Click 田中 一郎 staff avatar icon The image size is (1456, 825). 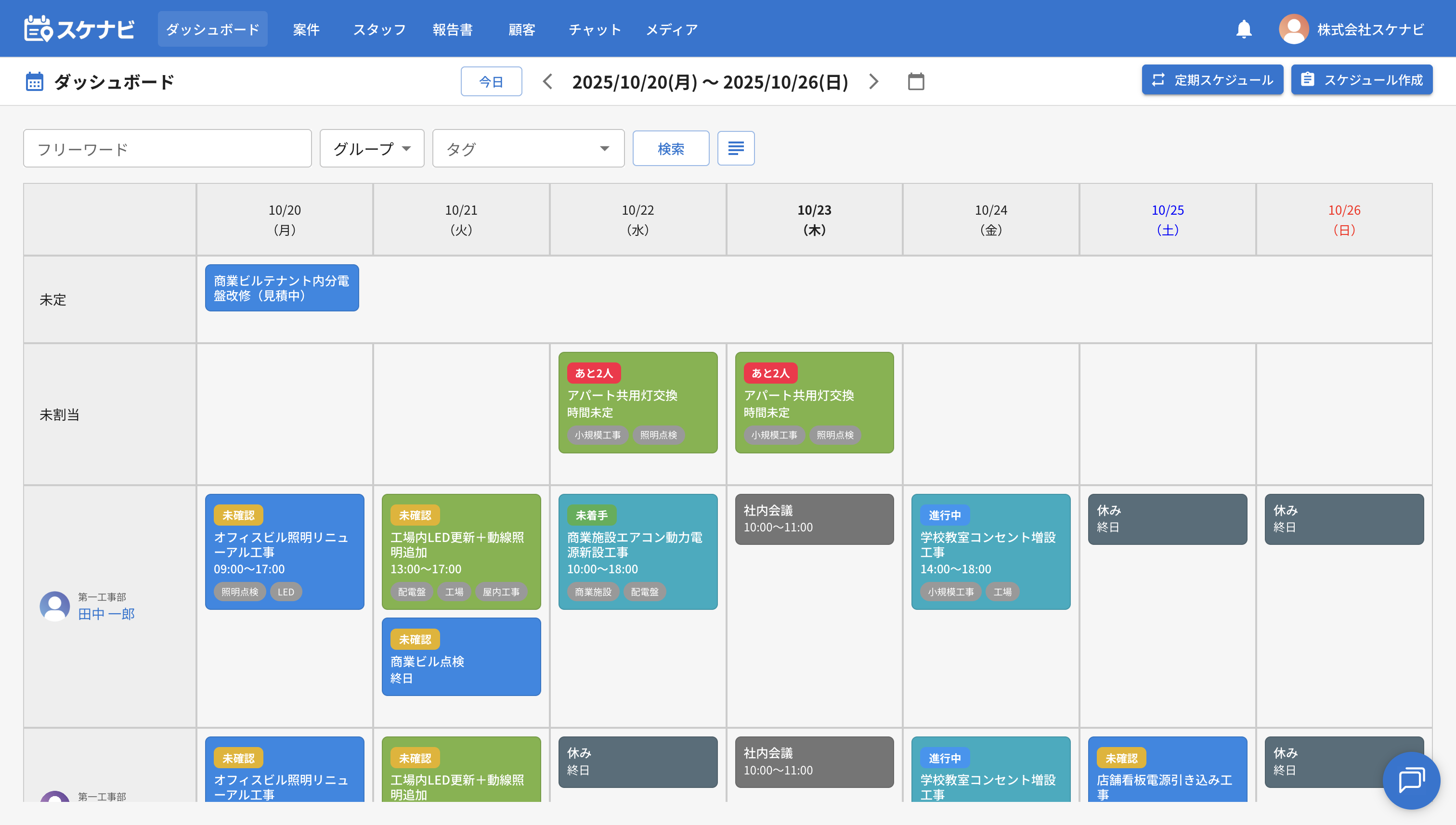click(x=55, y=606)
